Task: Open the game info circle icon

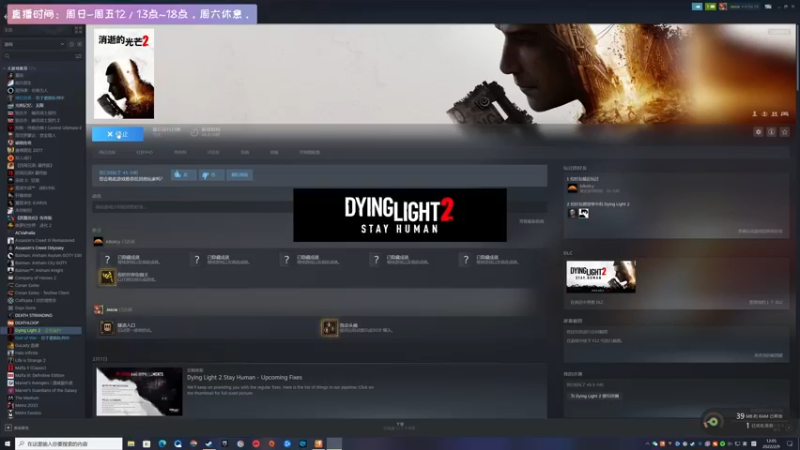Action: 771,132
